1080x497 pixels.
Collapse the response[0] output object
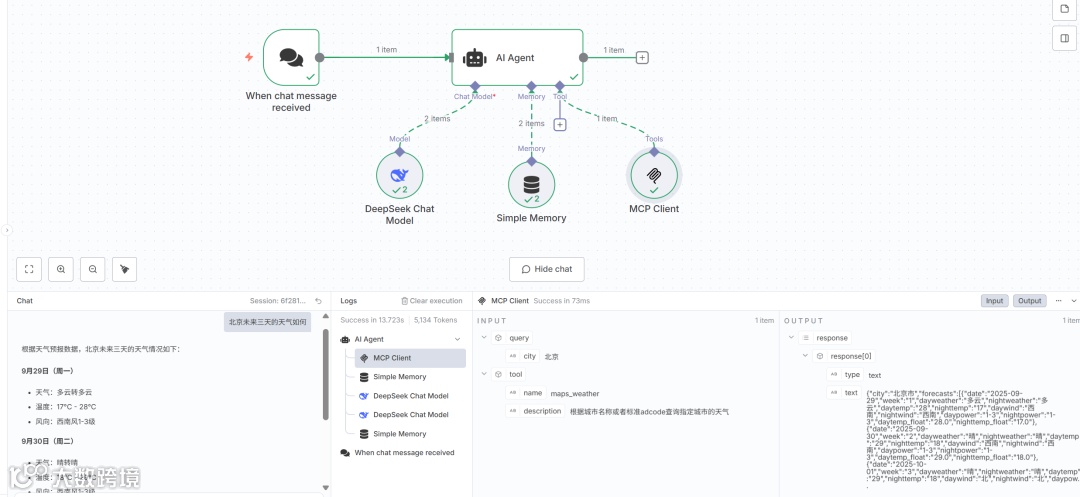(x=805, y=356)
